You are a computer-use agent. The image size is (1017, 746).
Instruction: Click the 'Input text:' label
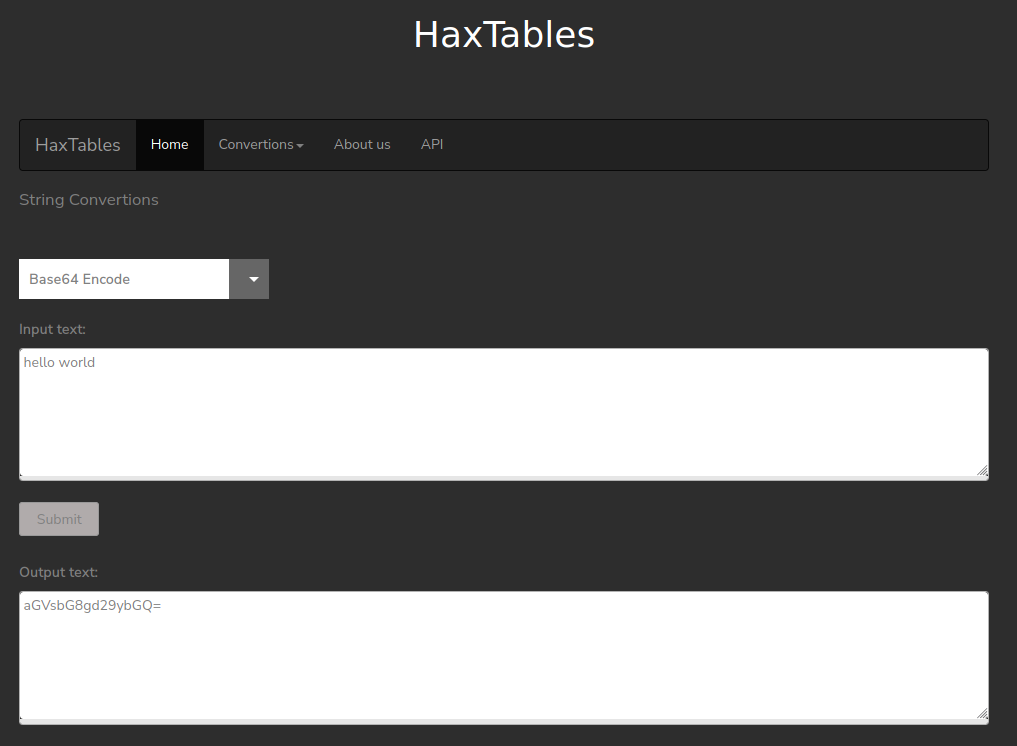tap(53, 329)
